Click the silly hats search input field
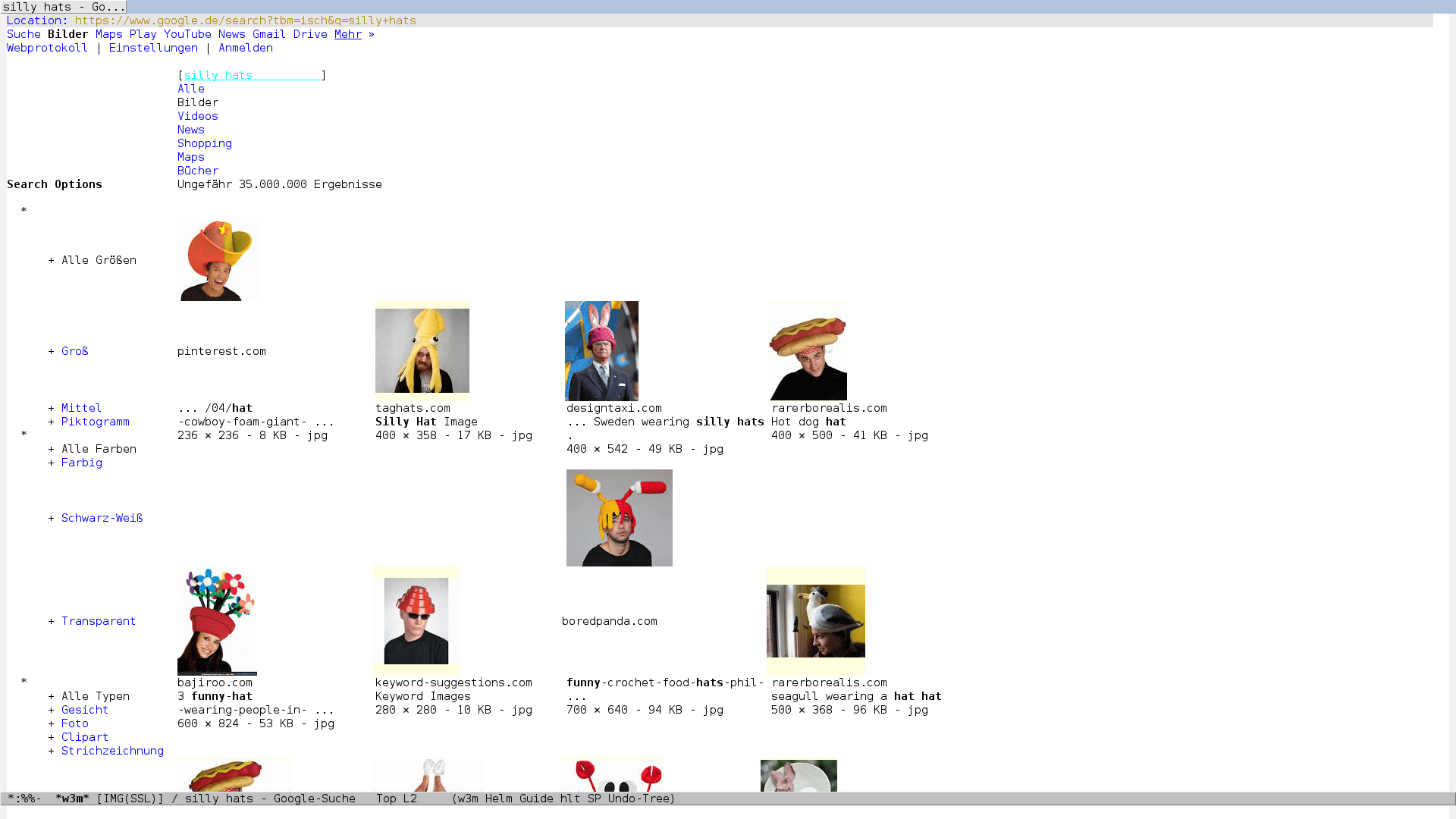 [x=251, y=75]
